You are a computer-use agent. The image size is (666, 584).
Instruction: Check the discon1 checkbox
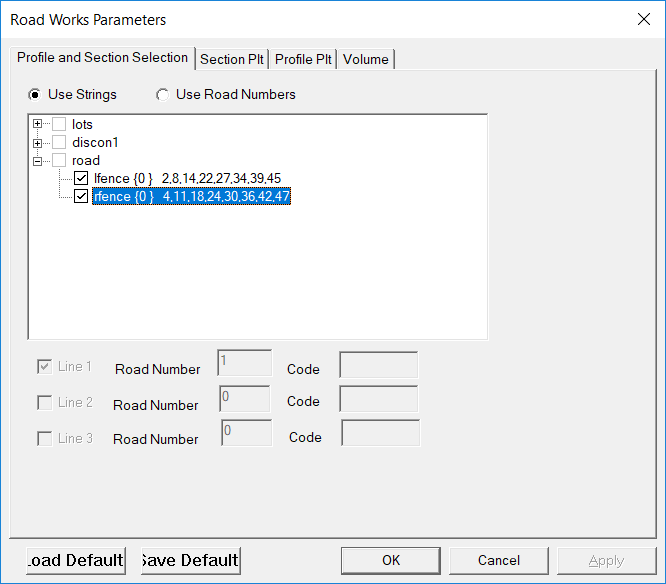(59, 143)
